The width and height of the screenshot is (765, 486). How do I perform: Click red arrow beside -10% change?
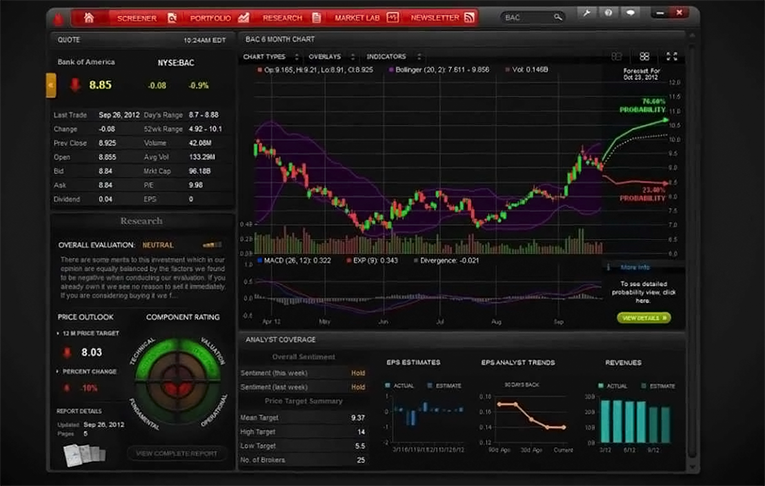point(67,388)
